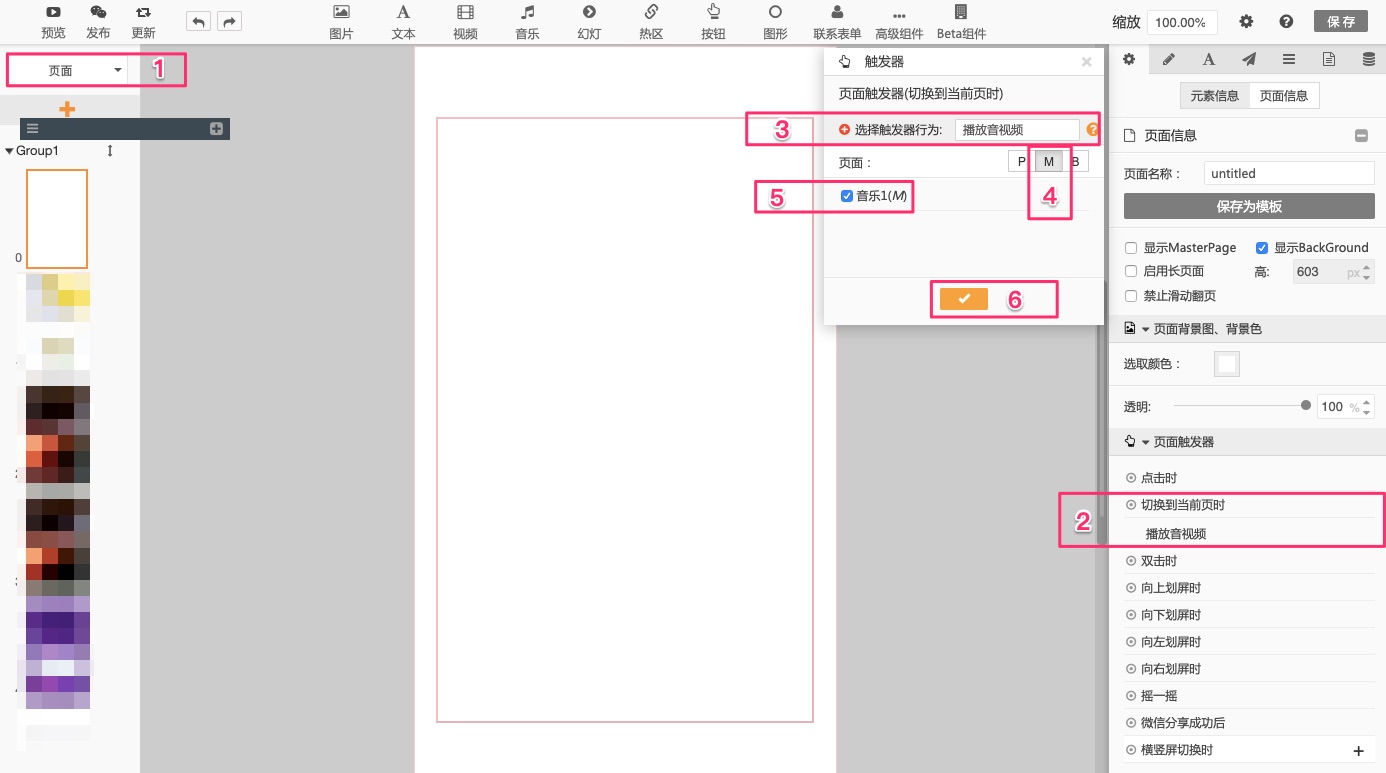Image resolution: width=1386 pixels, height=773 pixels.
Task: Collapse the Group1 tree node
Action: [10, 151]
